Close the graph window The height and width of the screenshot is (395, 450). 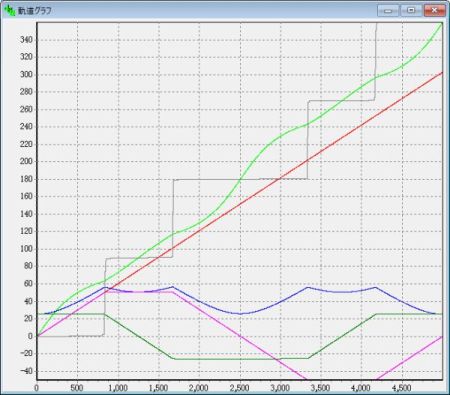click(x=434, y=10)
